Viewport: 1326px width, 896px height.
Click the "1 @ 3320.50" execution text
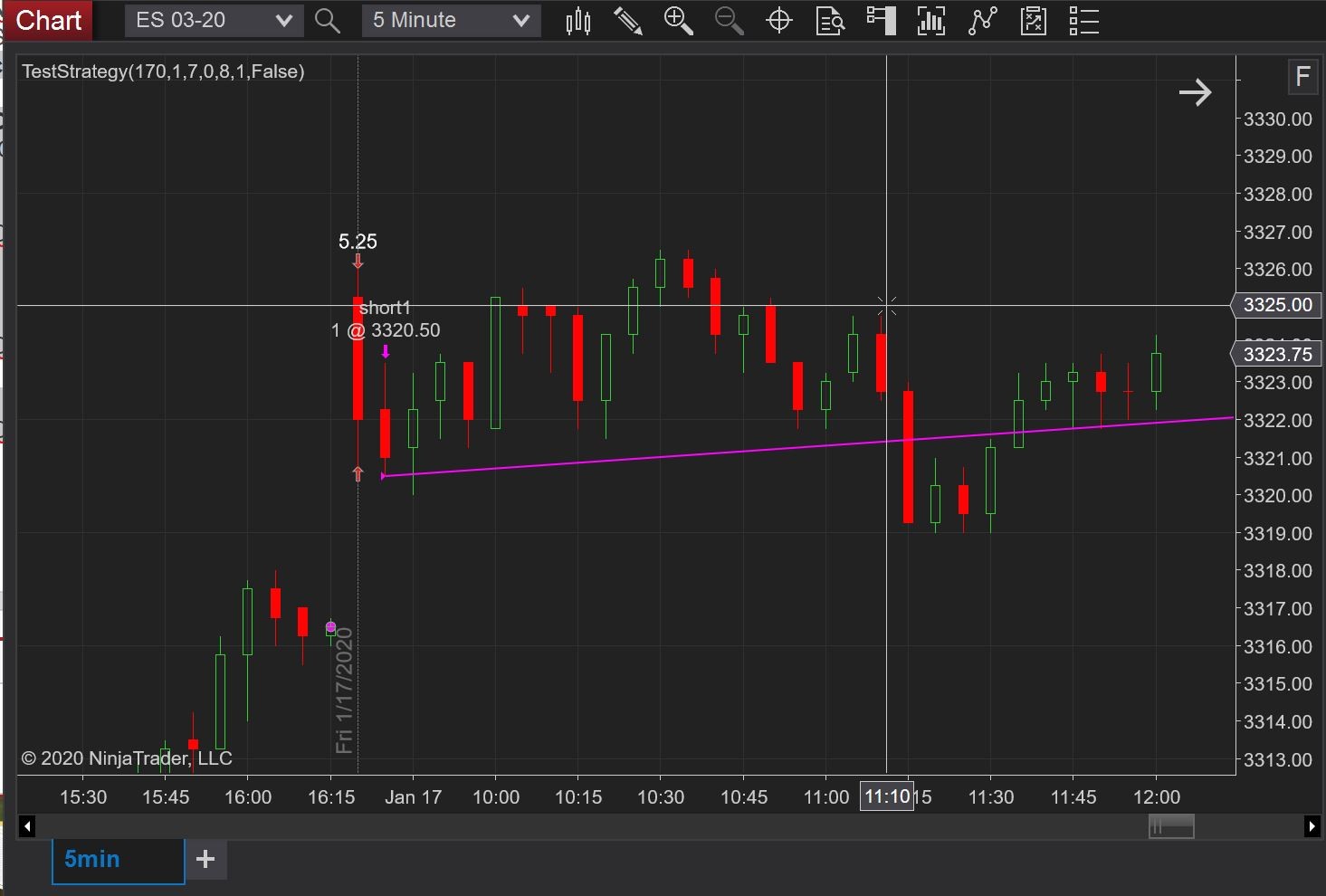[386, 330]
